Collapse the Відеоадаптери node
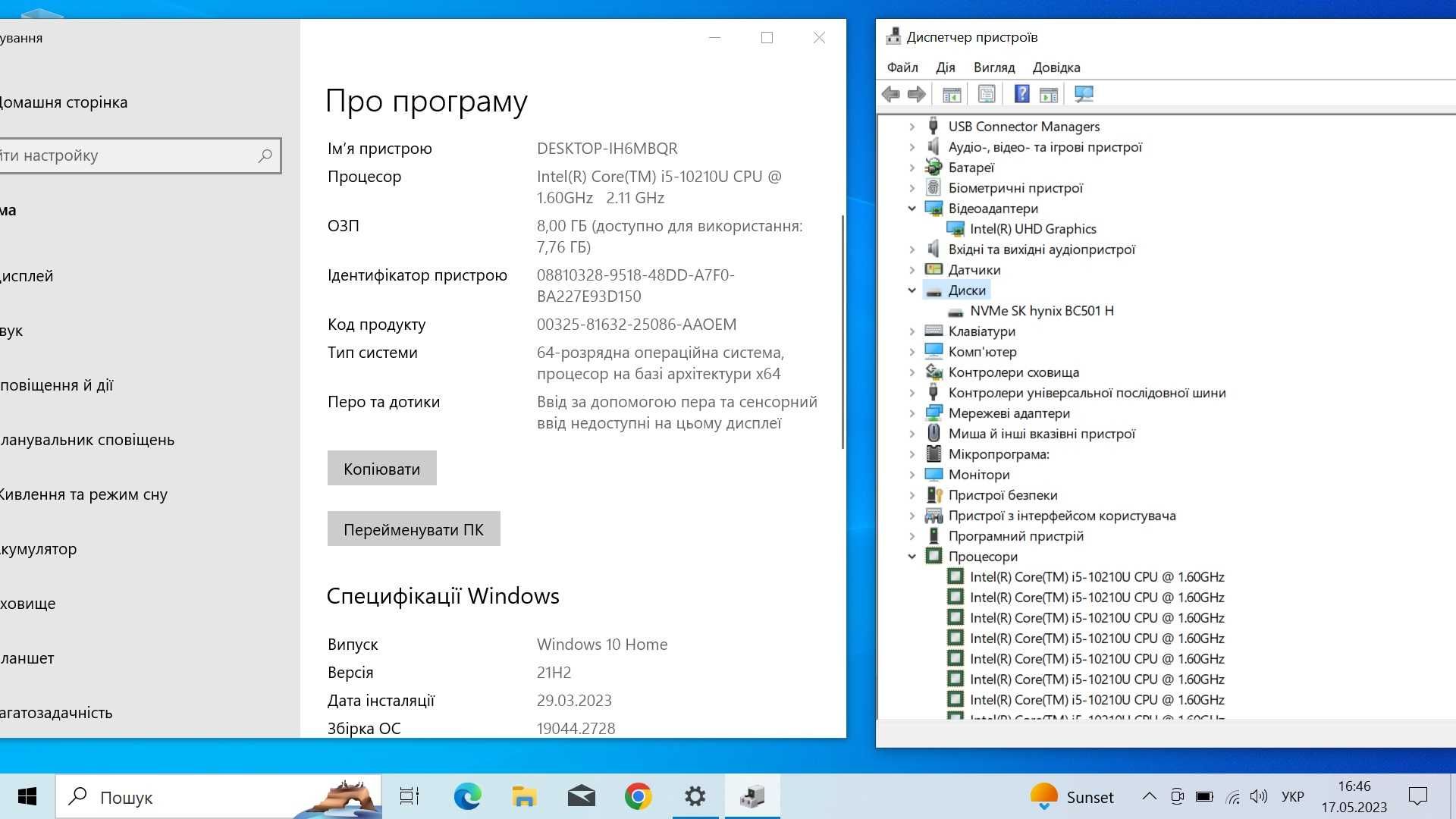 (x=912, y=209)
